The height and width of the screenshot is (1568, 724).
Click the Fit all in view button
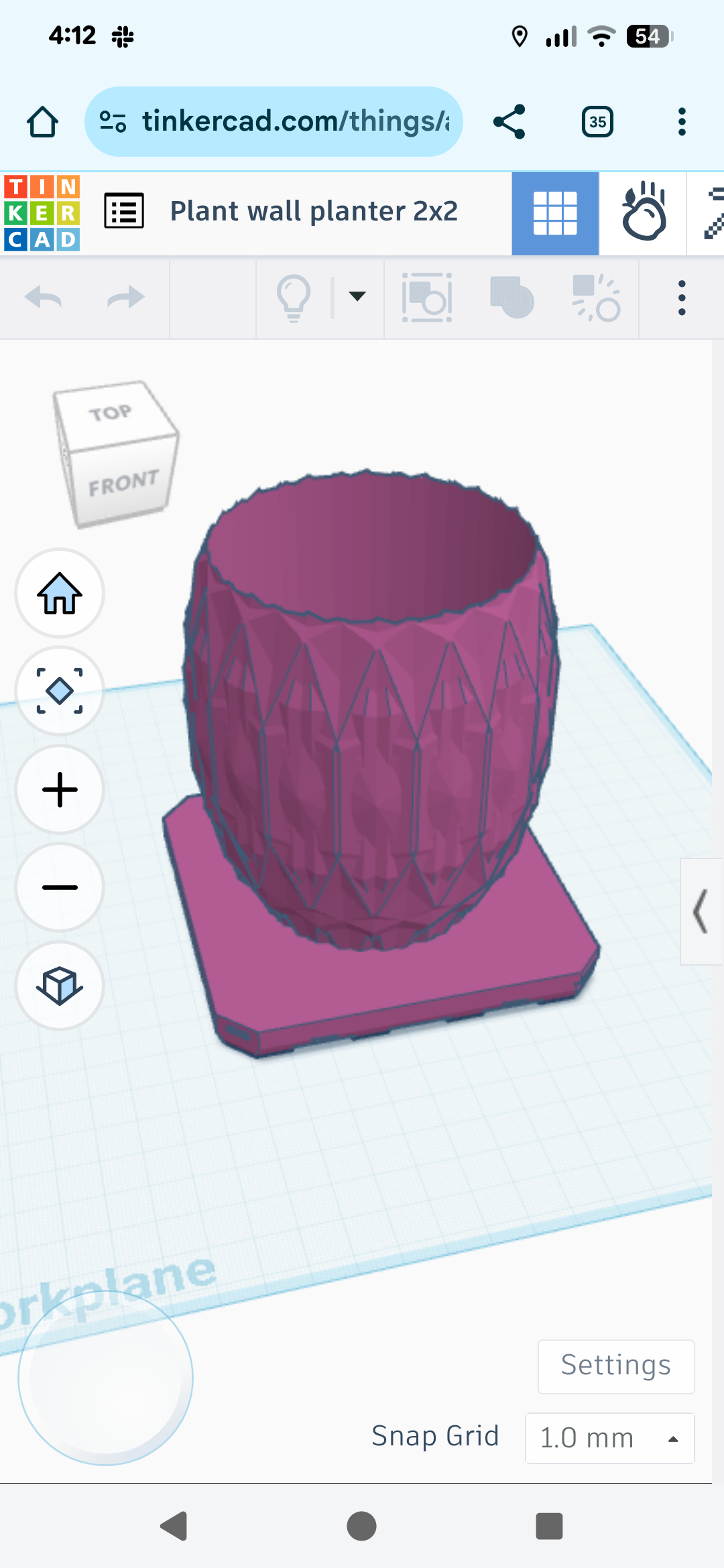(x=60, y=691)
